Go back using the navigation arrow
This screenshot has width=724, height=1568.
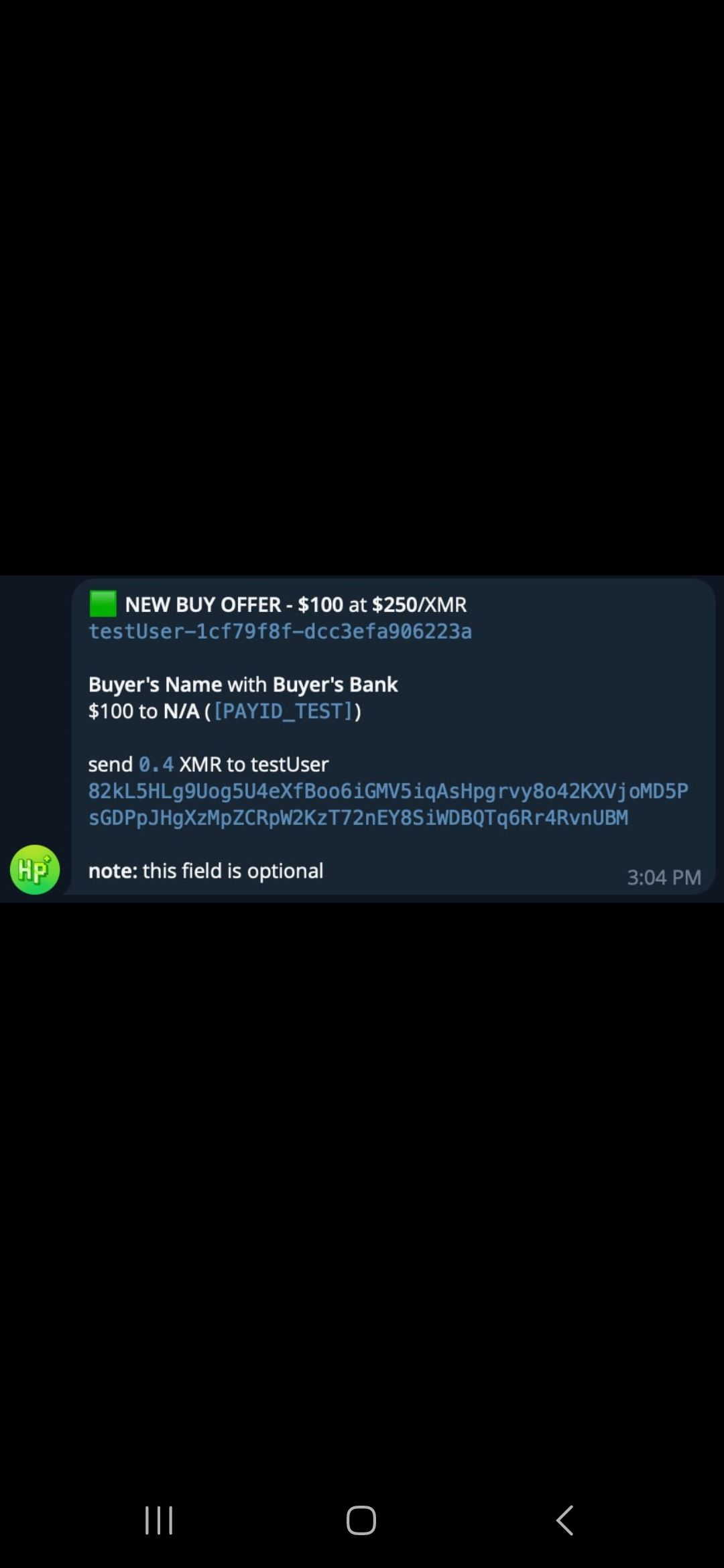(565, 1520)
